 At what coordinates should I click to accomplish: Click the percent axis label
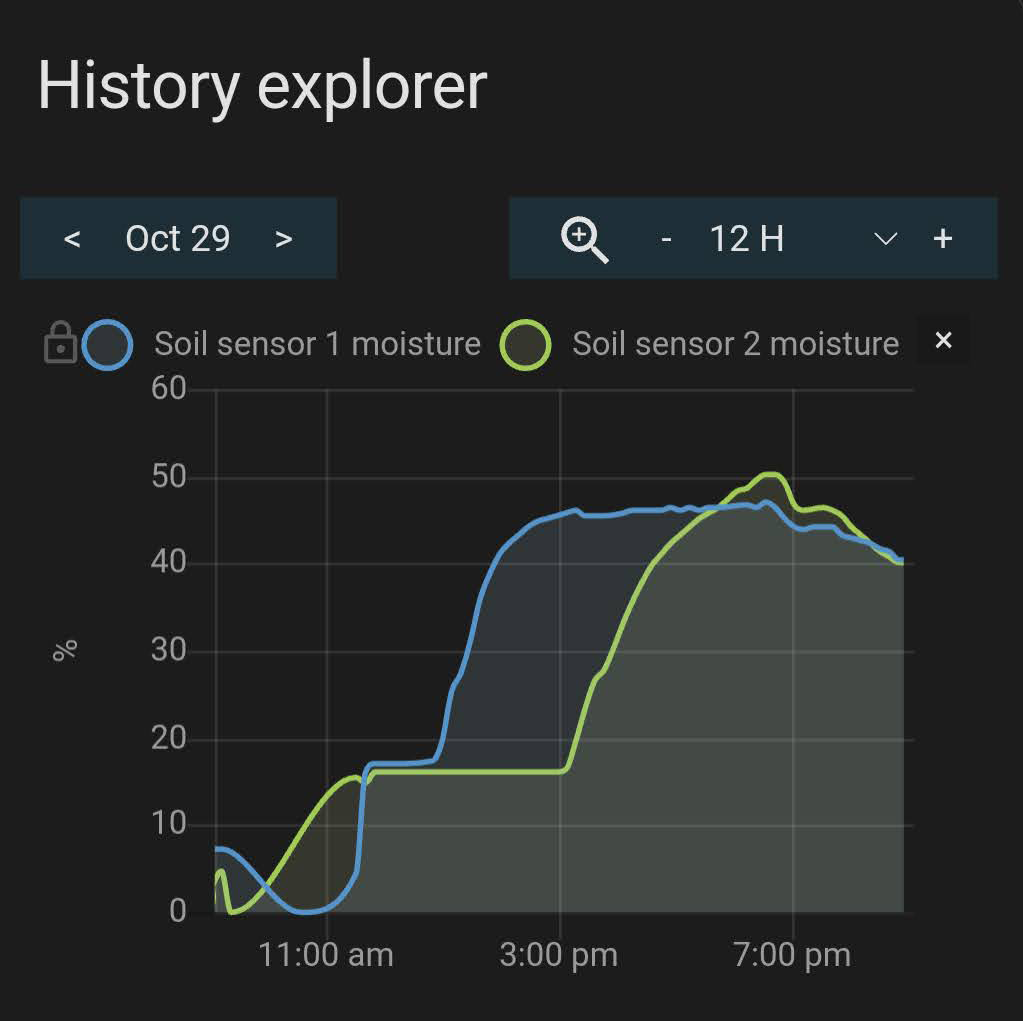point(66,650)
